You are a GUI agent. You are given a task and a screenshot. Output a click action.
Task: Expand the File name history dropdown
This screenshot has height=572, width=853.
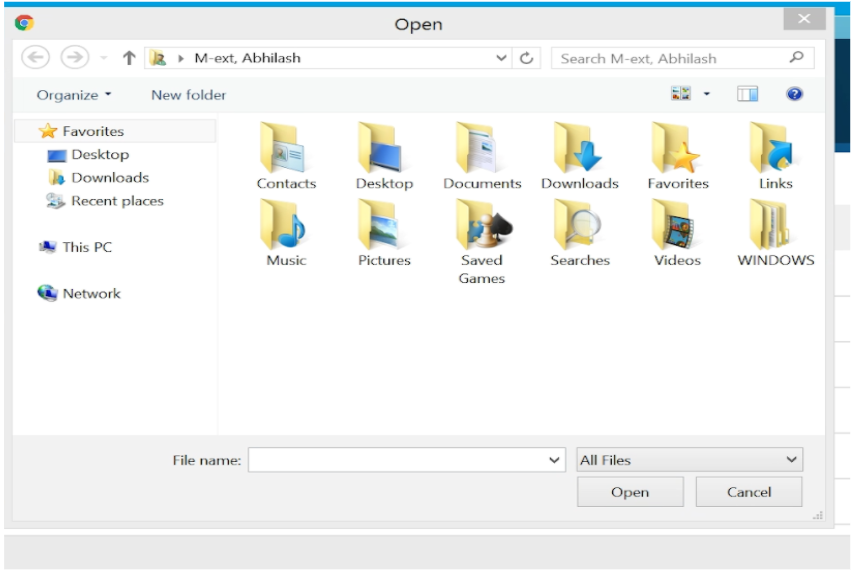point(555,460)
